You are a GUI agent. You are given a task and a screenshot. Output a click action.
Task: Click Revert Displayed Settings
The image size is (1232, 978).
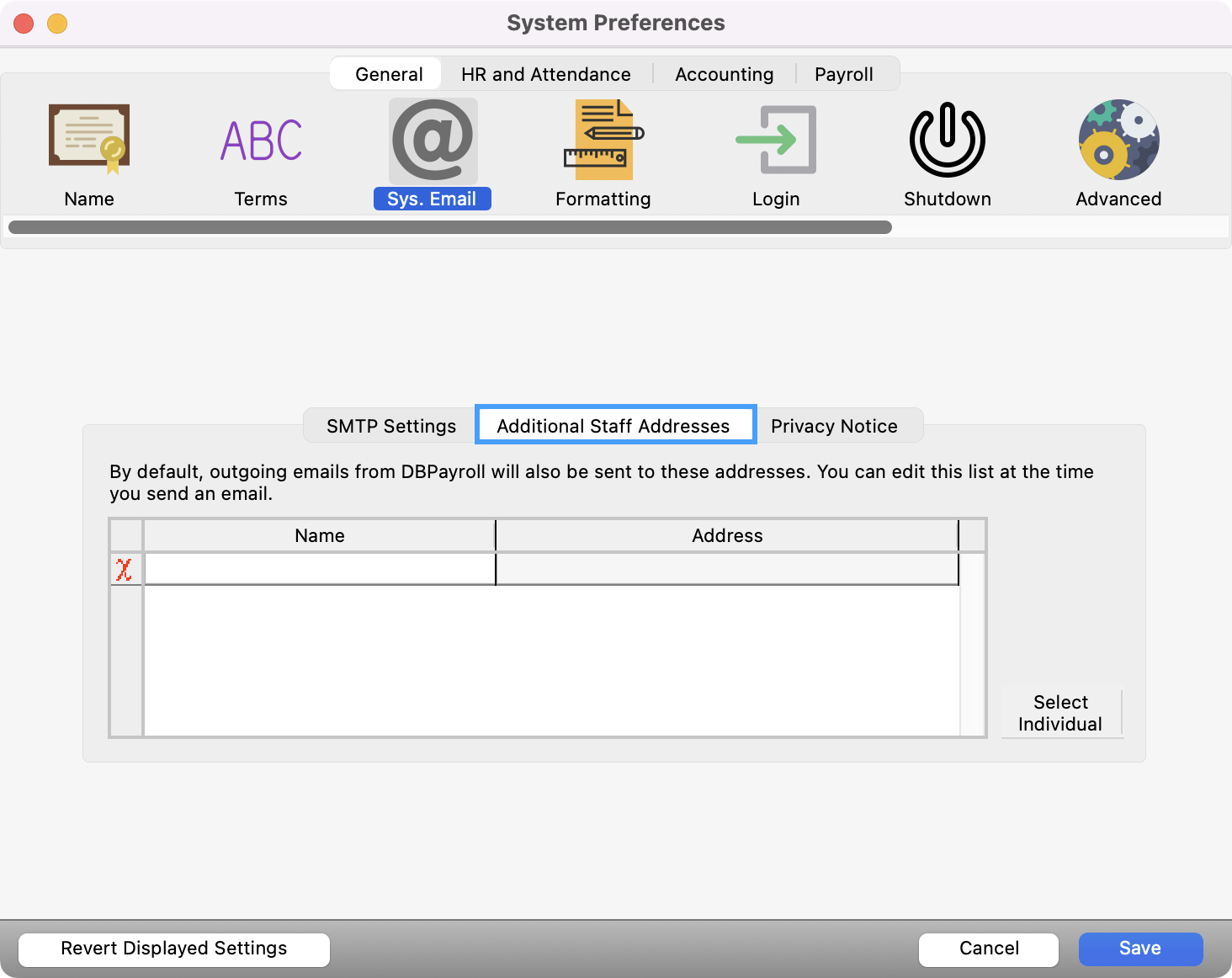pyautogui.click(x=174, y=949)
